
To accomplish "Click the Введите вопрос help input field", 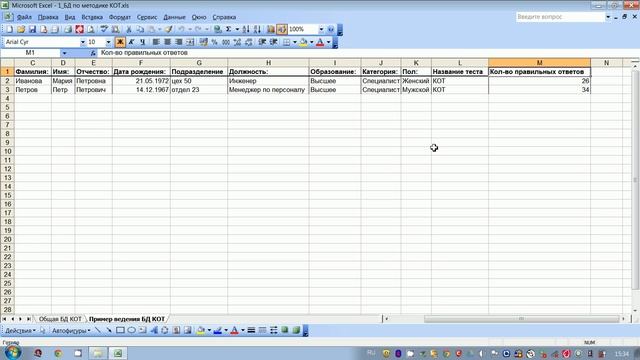I will coord(560,17).
